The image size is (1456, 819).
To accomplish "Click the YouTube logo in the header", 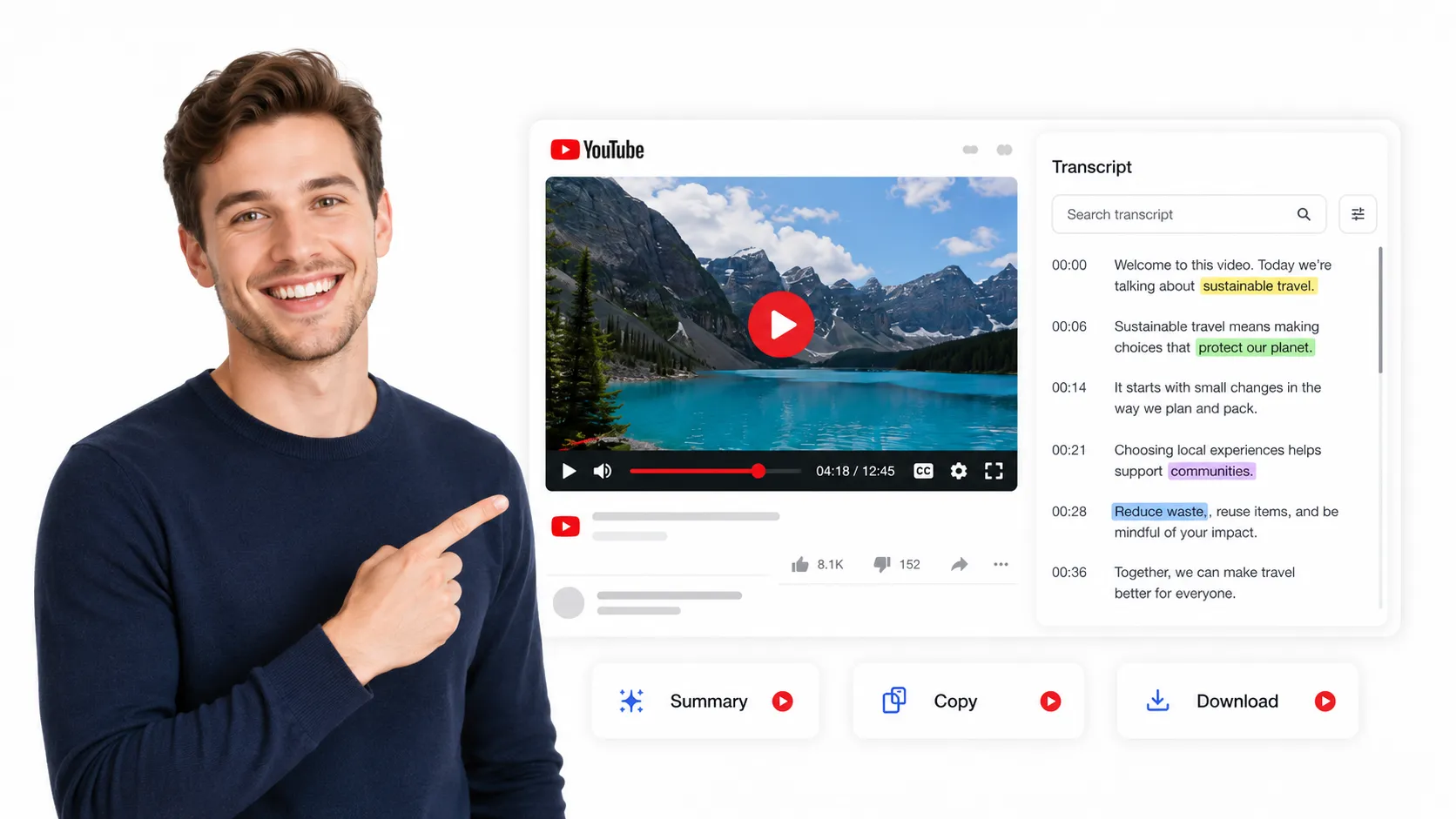I will tap(597, 150).
